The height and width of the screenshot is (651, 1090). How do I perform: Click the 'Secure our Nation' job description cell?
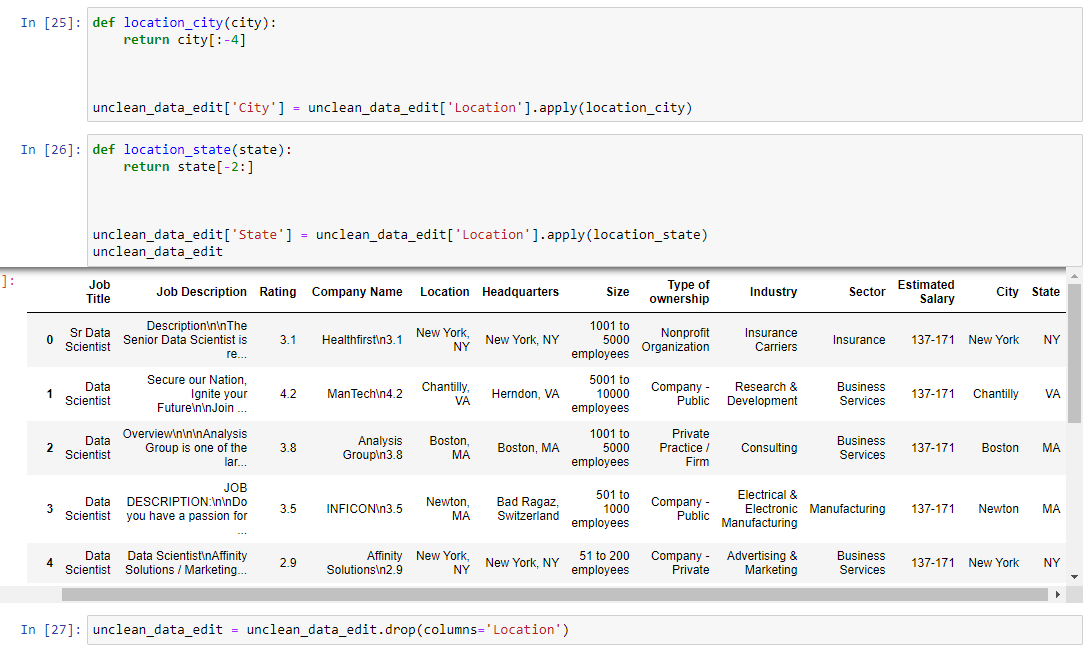click(197, 394)
